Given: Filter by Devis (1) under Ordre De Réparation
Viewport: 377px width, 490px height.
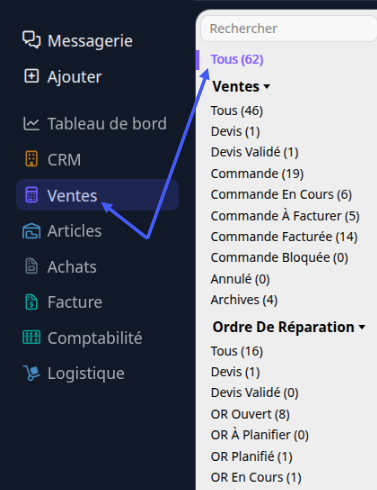Looking at the screenshot, I should [x=235, y=372].
